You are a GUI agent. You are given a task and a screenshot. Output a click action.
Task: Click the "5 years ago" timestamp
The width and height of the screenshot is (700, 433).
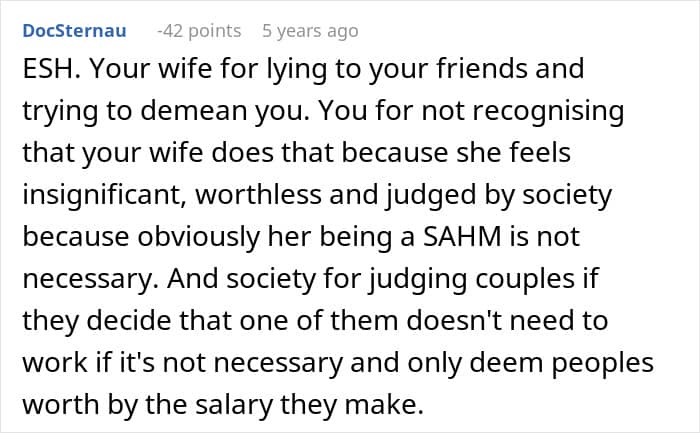click(309, 31)
